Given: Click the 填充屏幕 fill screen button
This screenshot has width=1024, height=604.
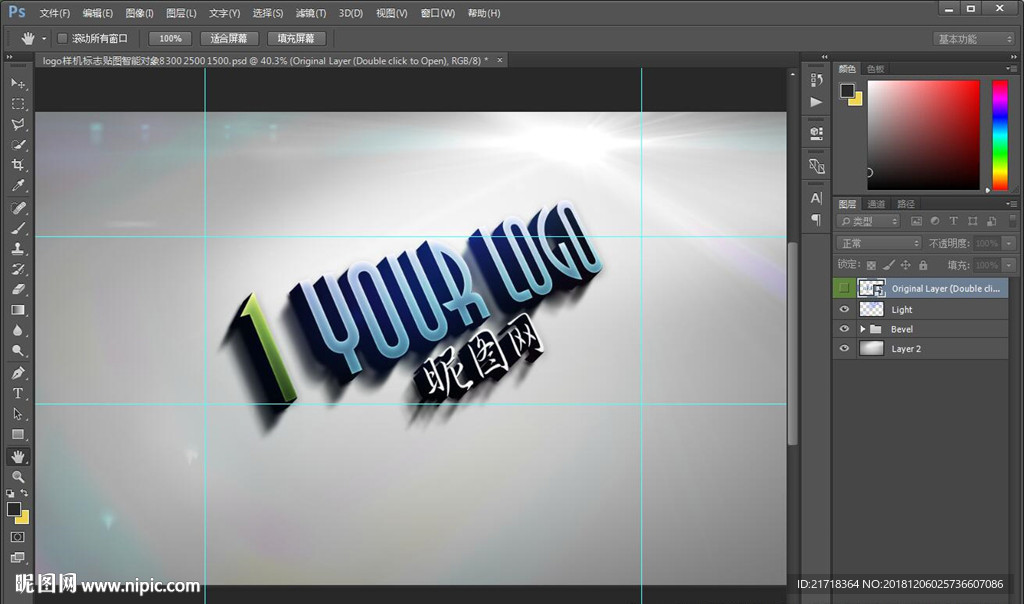Looking at the screenshot, I should click(x=296, y=39).
